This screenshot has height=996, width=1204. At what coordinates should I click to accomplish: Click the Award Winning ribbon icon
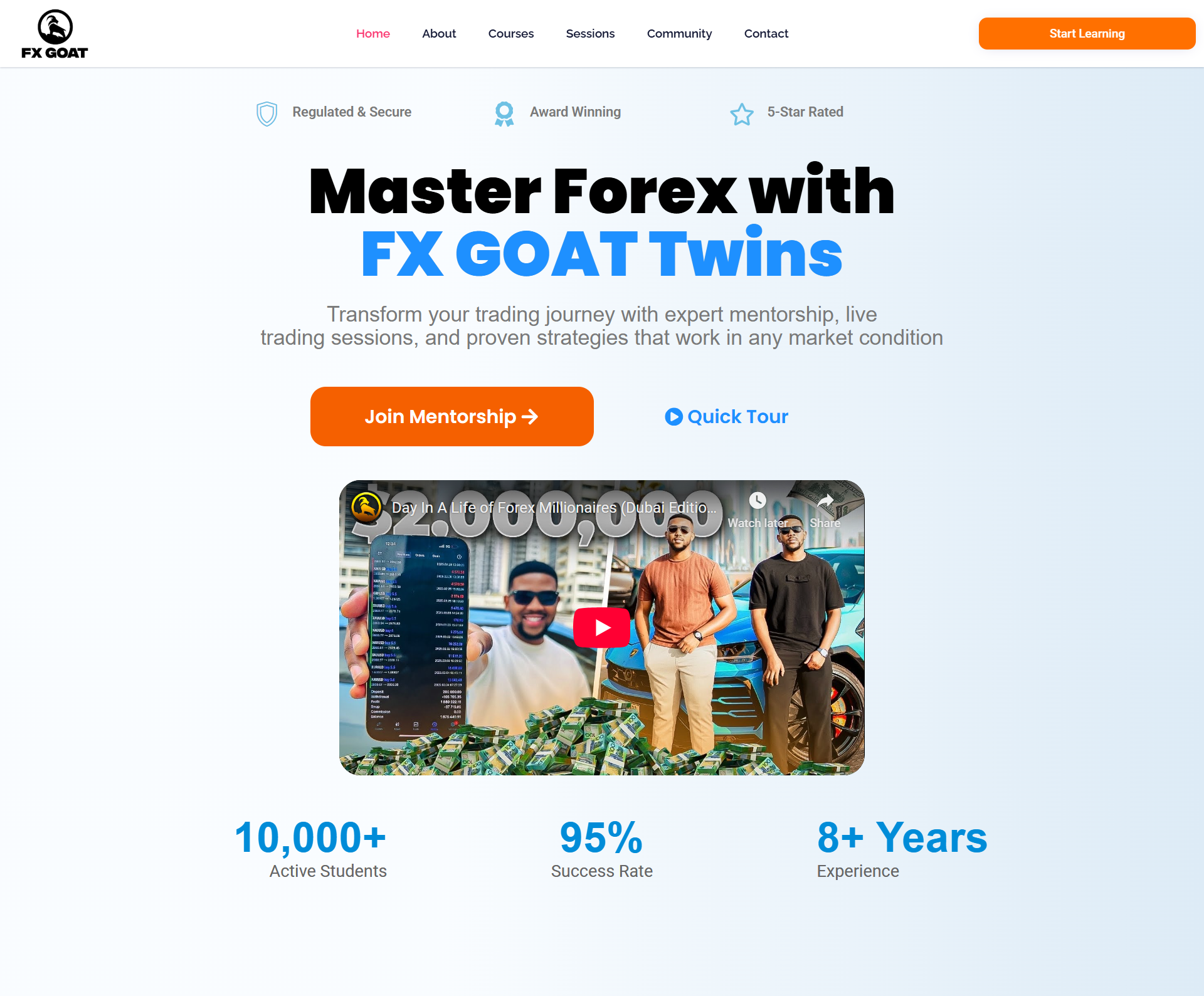[x=504, y=113]
